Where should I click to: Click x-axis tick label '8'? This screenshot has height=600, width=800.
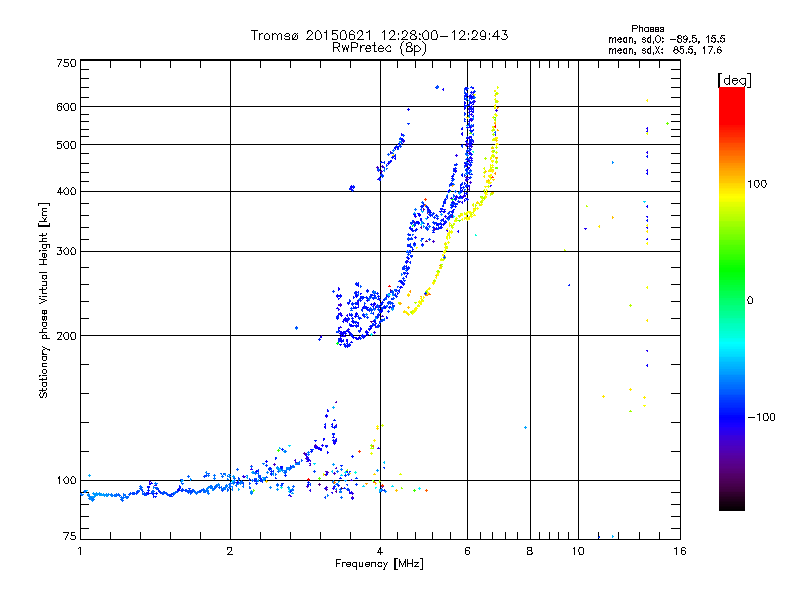coord(530,551)
